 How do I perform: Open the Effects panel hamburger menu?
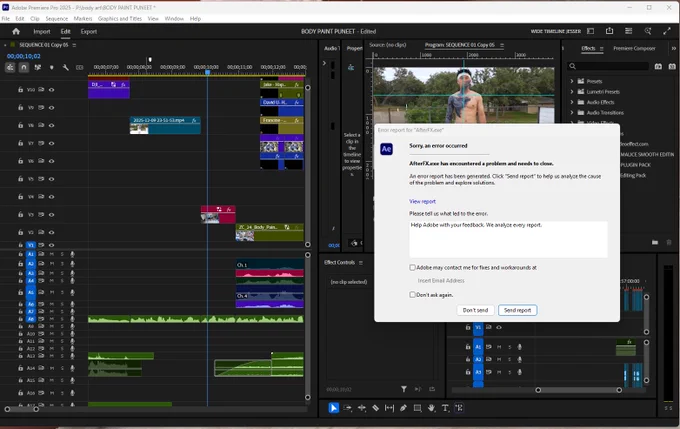[x=602, y=49]
